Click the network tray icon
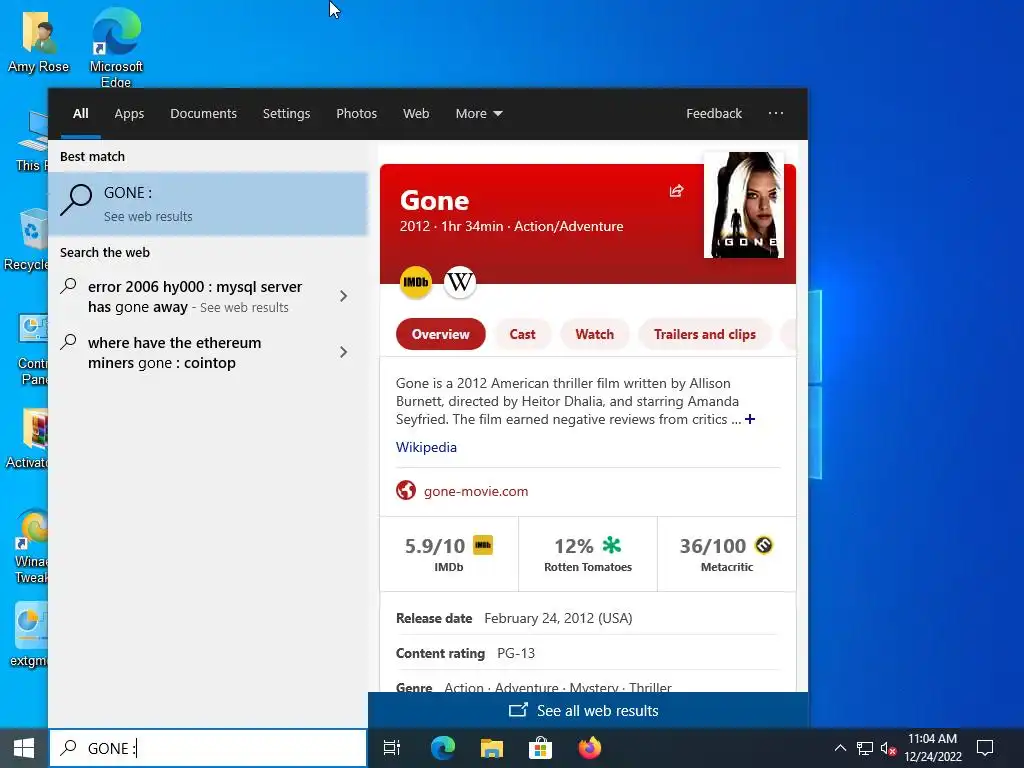1024x768 pixels. 865,748
